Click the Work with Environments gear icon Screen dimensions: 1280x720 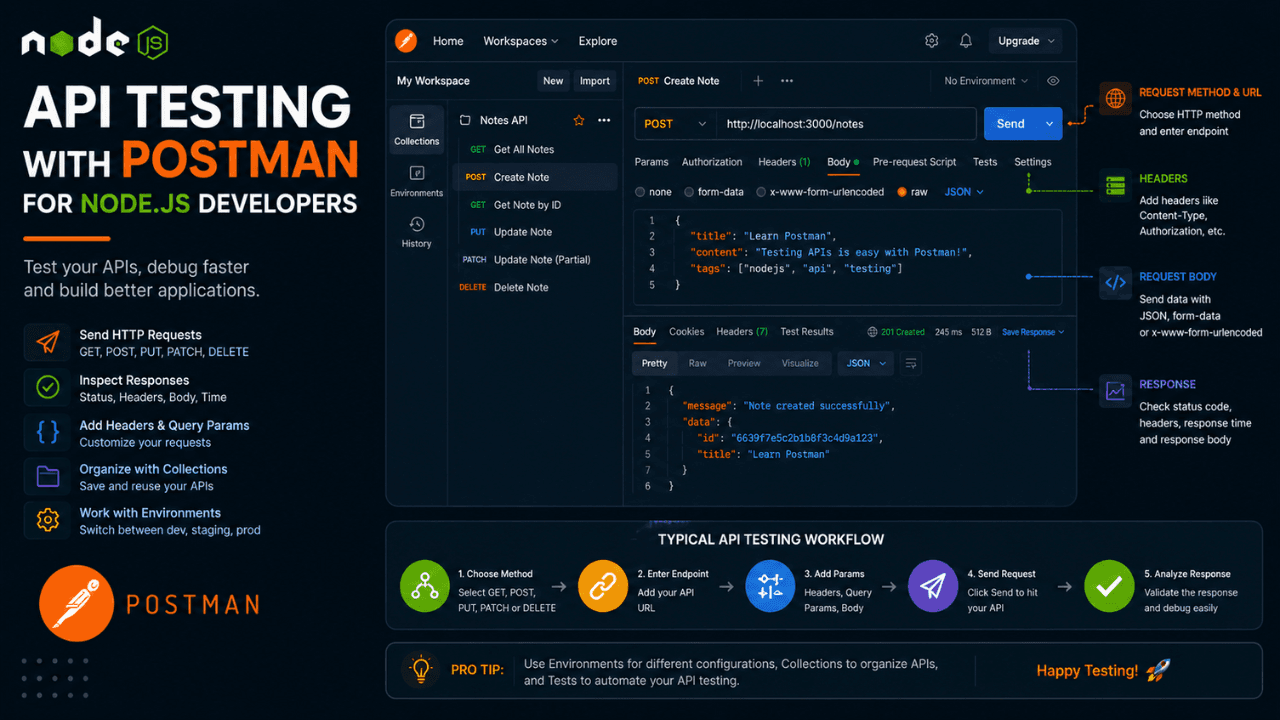[47, 520]
